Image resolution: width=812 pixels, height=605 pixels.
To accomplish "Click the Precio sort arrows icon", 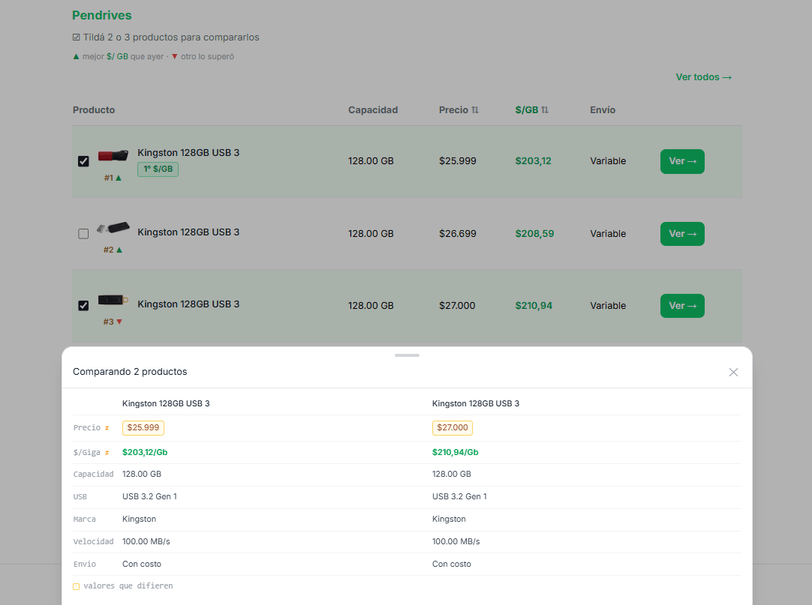I will coord(475,110).
